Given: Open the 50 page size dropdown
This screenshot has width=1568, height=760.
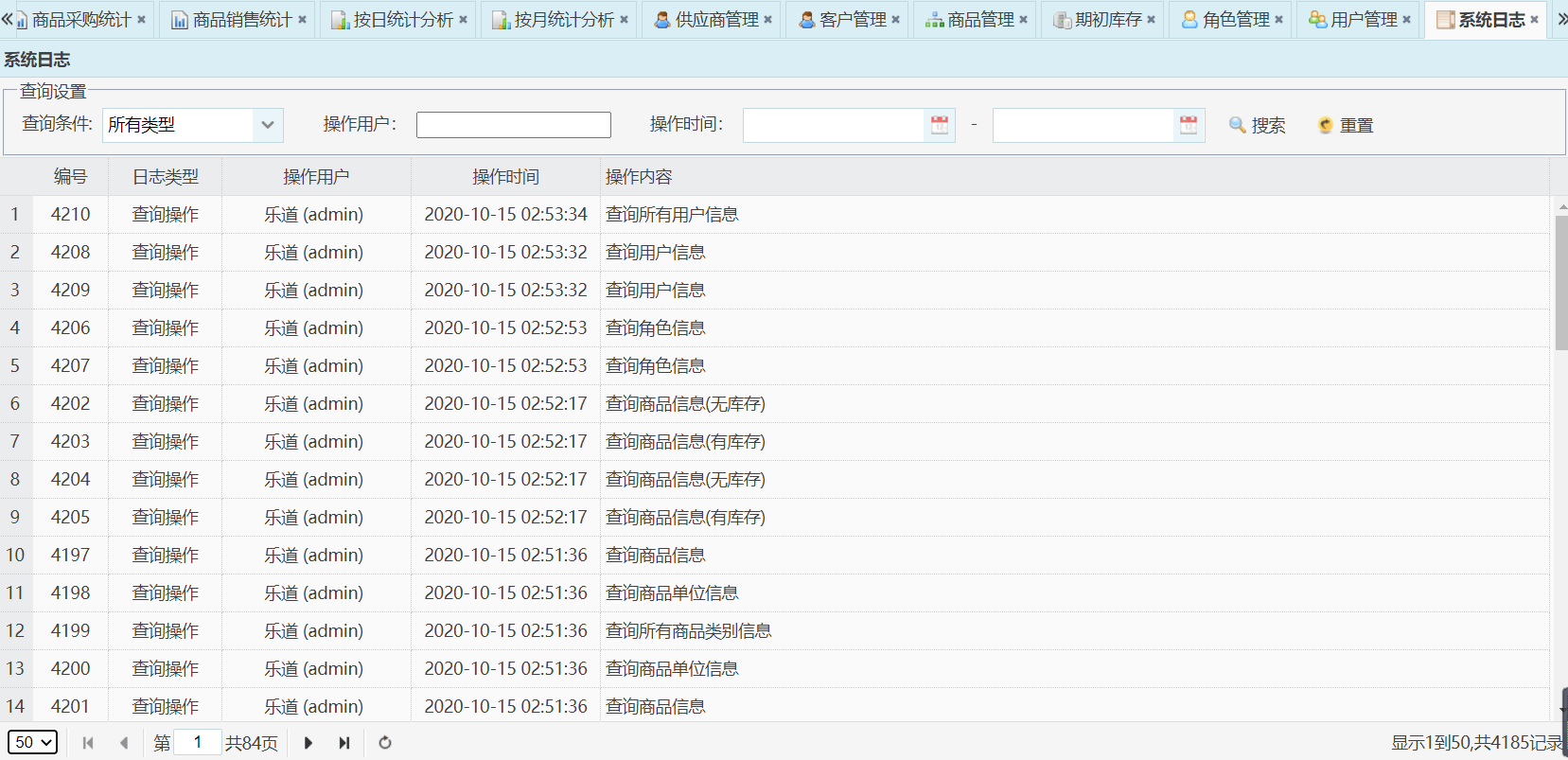Looking at the screenshot, I should point(33,743).
